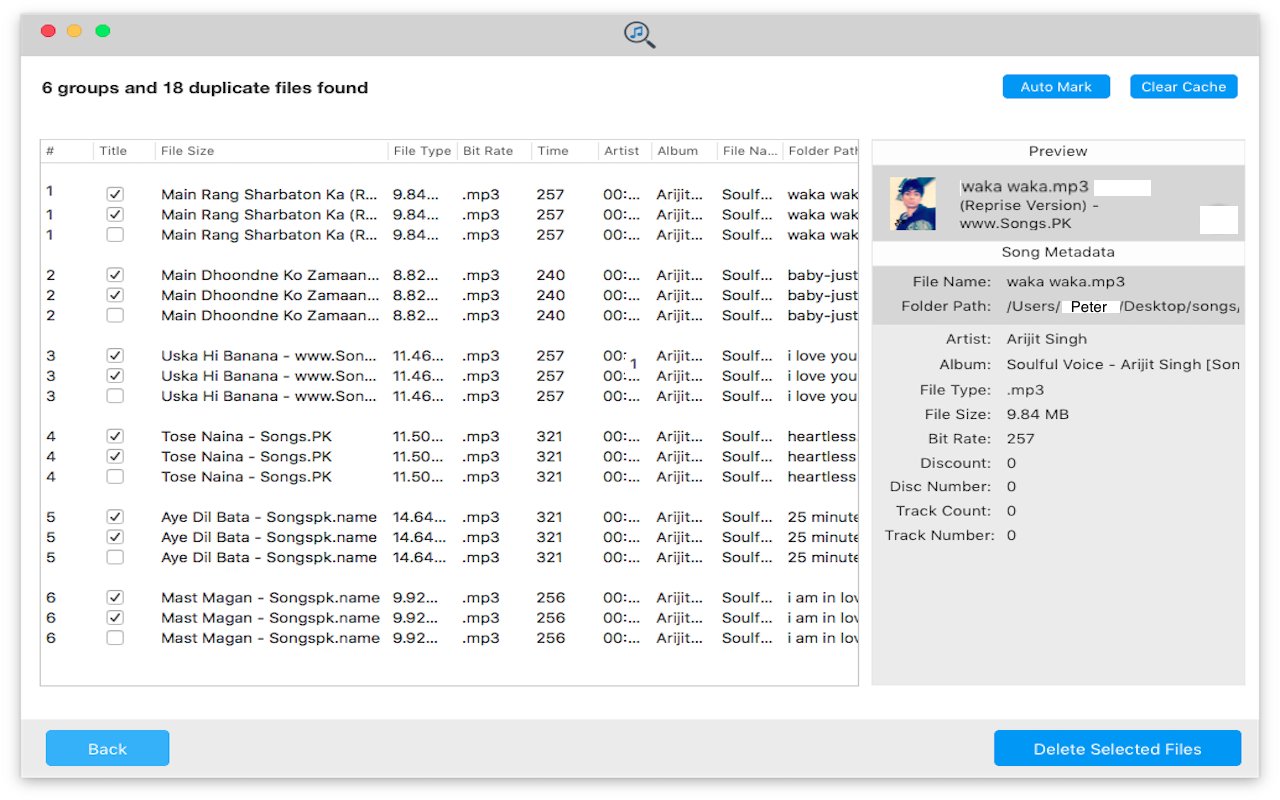1280x800 pixels.
Task: Click the File Type column header
Action: pyautogui.click(x=422, y=151)
